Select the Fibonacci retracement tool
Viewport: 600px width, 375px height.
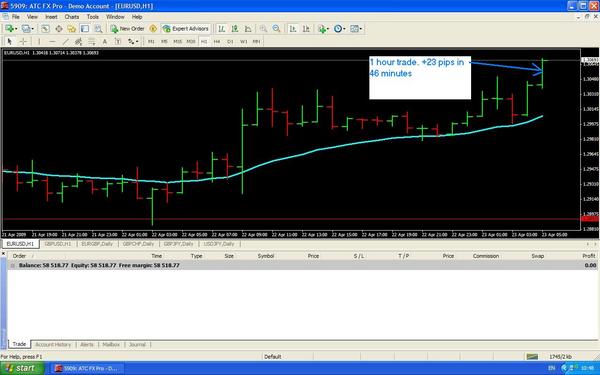pyautogui.click(x=92, y=41)
